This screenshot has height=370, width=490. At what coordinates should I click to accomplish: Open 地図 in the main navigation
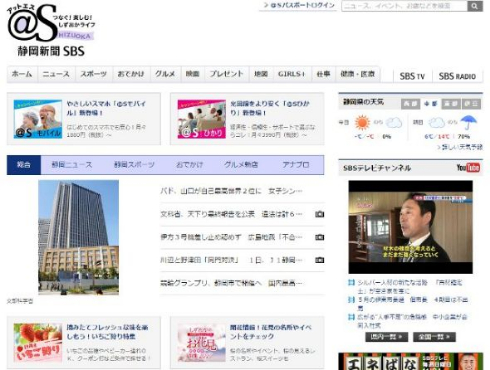[x=261, y=74]
